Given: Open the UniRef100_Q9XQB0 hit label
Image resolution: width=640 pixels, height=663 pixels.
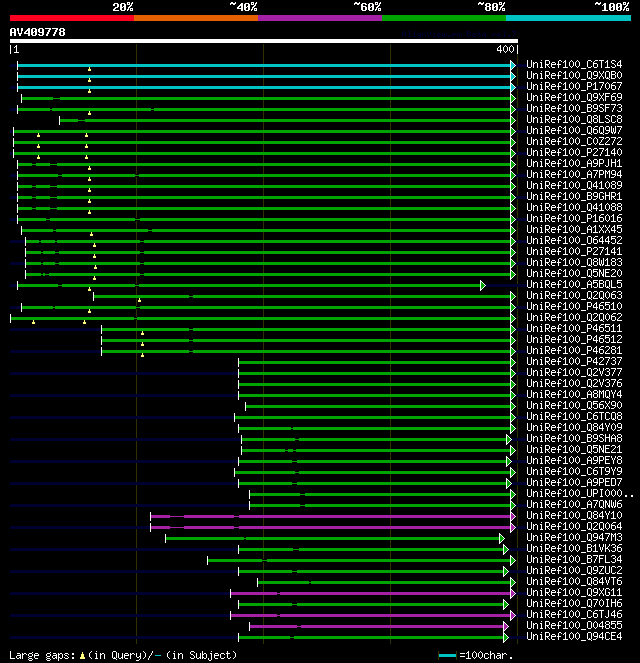Looking at the screenshot, I should [x=574, y=75].
